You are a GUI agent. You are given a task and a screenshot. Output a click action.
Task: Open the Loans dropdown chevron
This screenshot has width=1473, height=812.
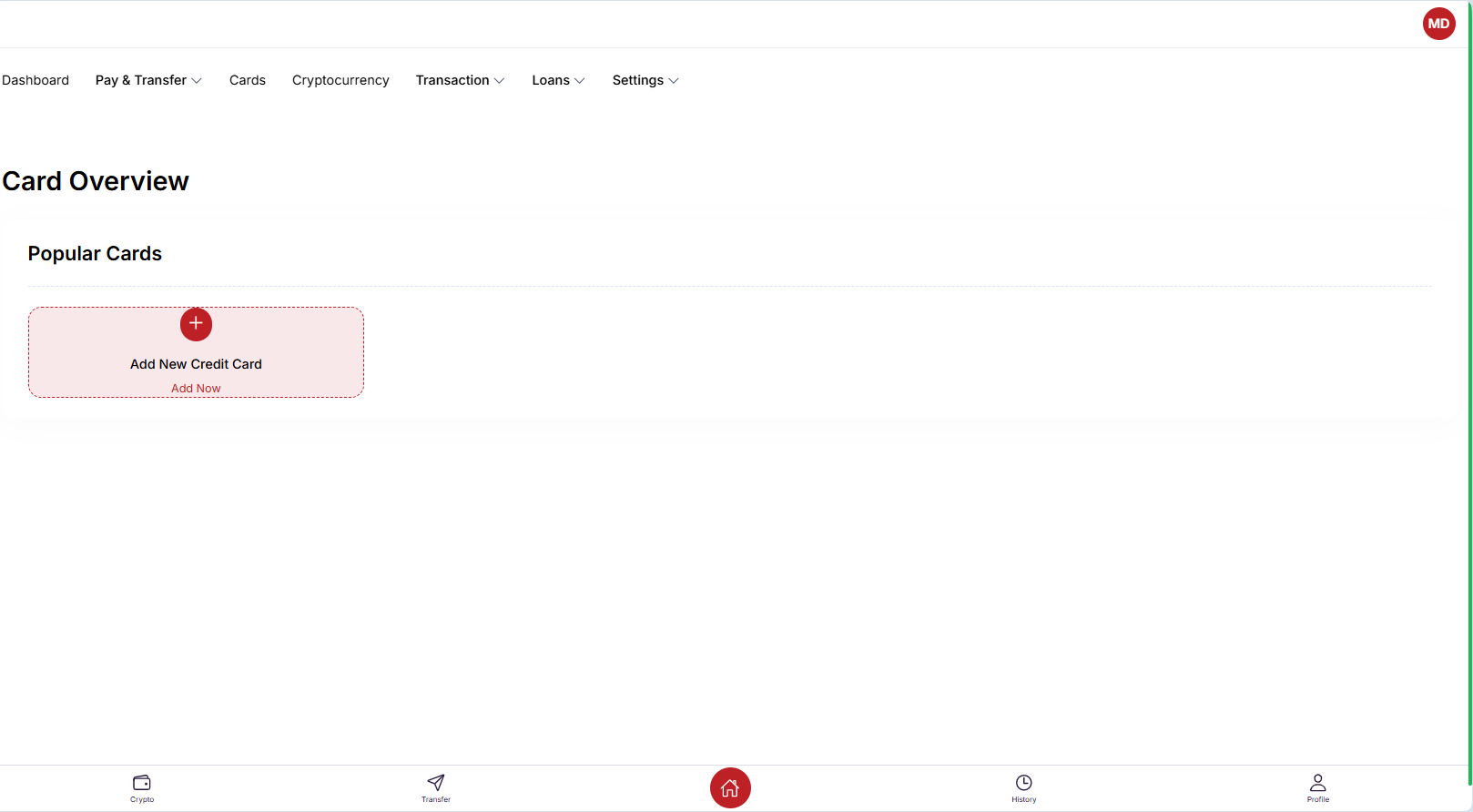click(580, 81)
